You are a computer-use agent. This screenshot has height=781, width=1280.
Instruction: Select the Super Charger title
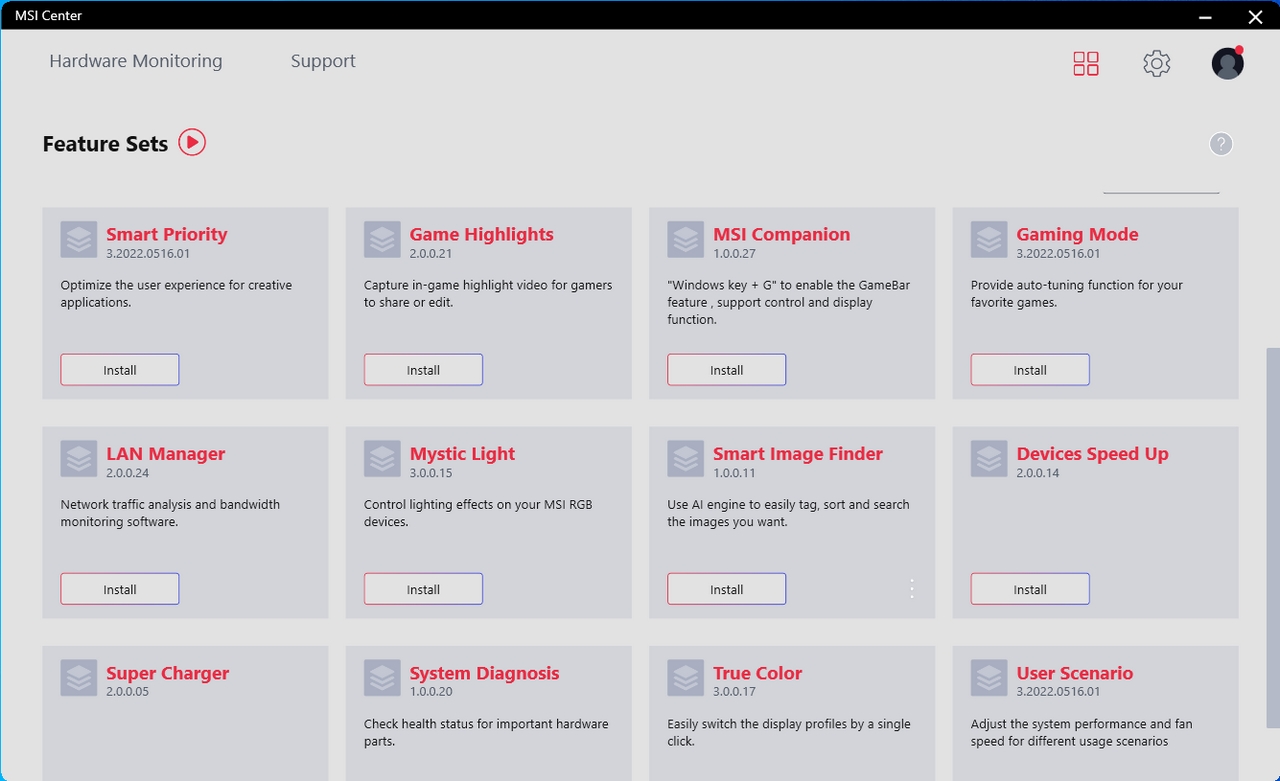coord(168,673)
